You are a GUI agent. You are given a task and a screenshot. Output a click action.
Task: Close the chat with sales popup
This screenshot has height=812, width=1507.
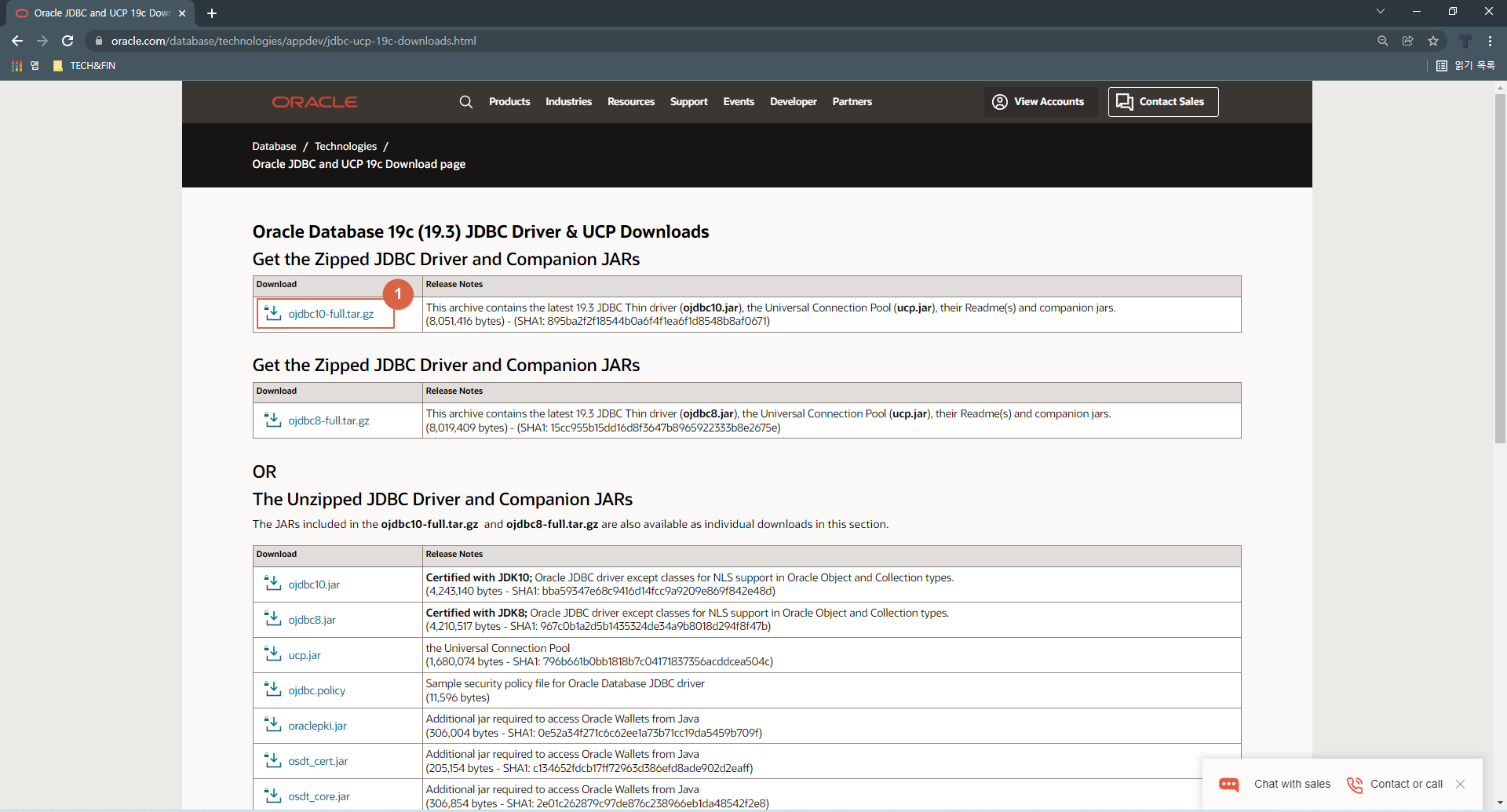1460,784
